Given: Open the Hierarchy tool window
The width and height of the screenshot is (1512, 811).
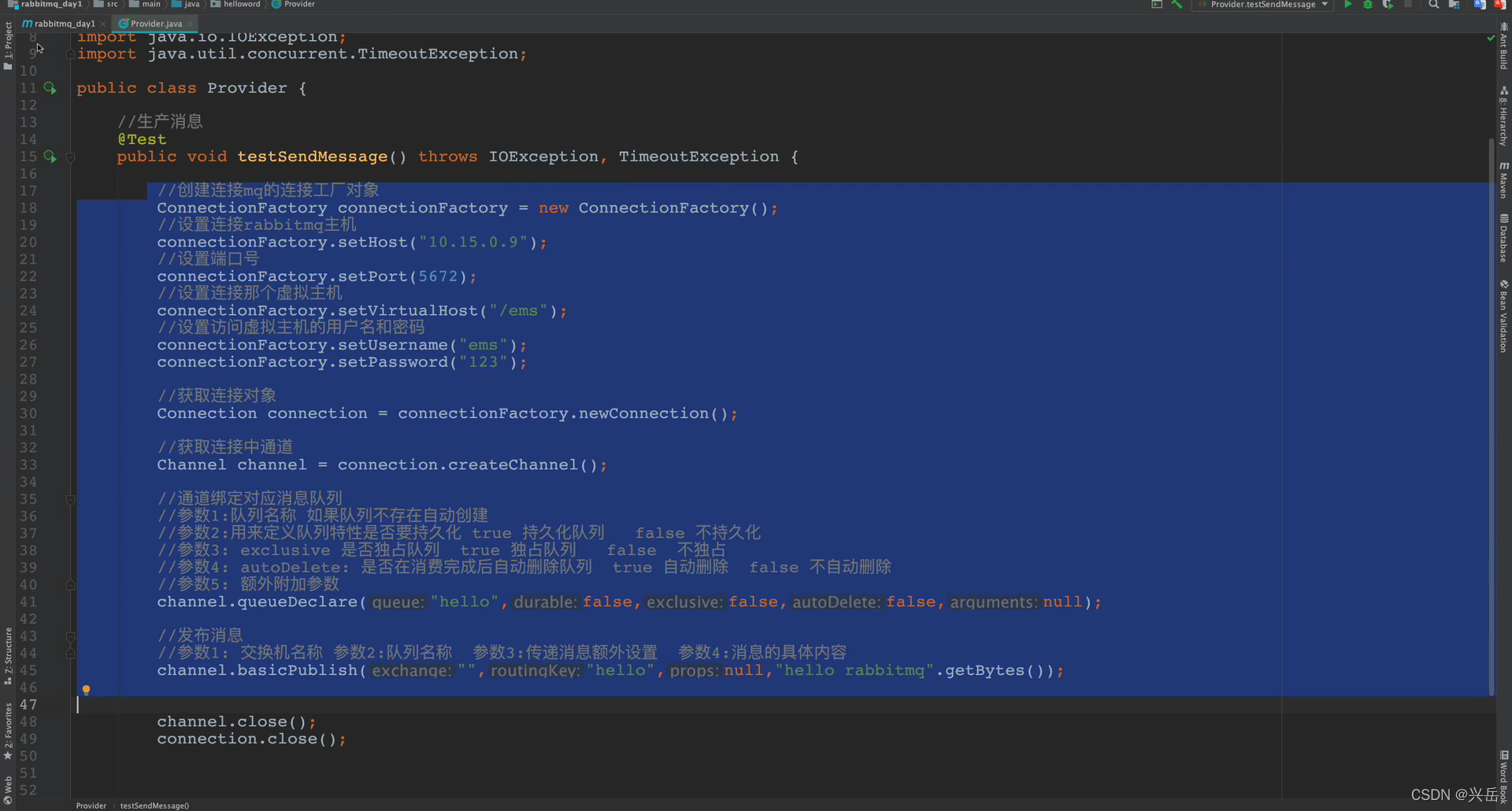Looking at the screenshot, I should coord(1503,117).
